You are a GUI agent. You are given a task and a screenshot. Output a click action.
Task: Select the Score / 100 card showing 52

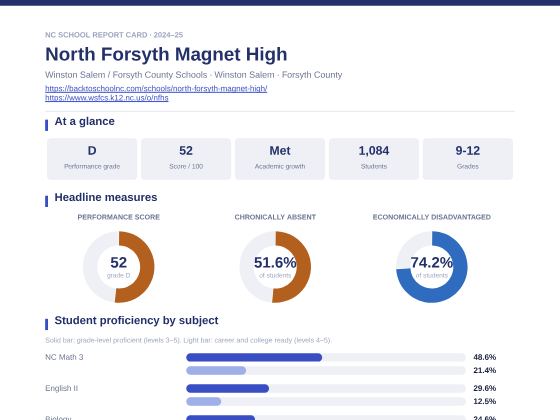(186, 159)
